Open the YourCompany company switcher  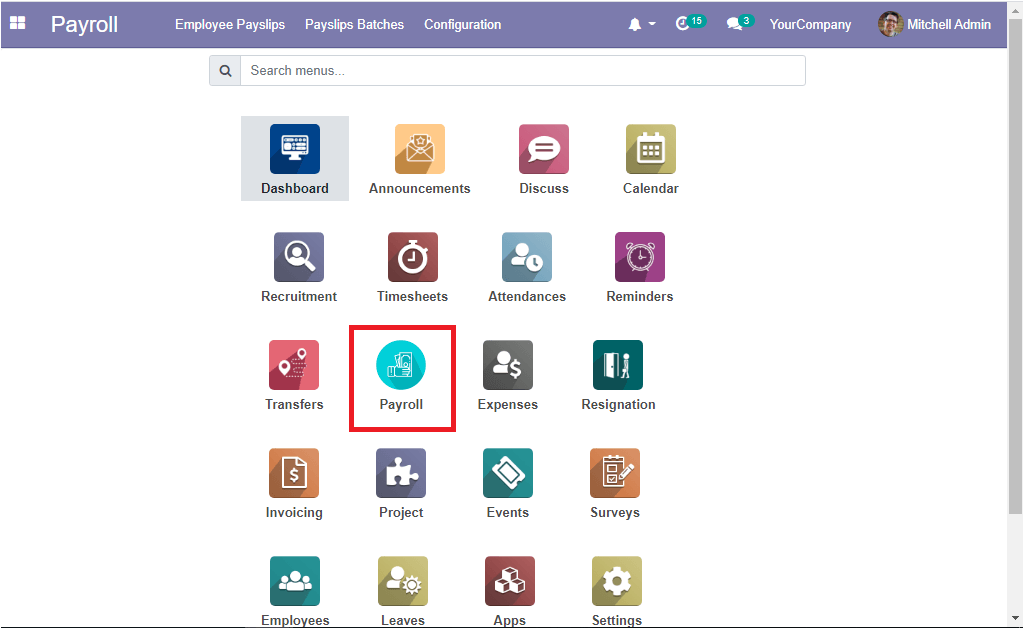click(x=810, y=24)
